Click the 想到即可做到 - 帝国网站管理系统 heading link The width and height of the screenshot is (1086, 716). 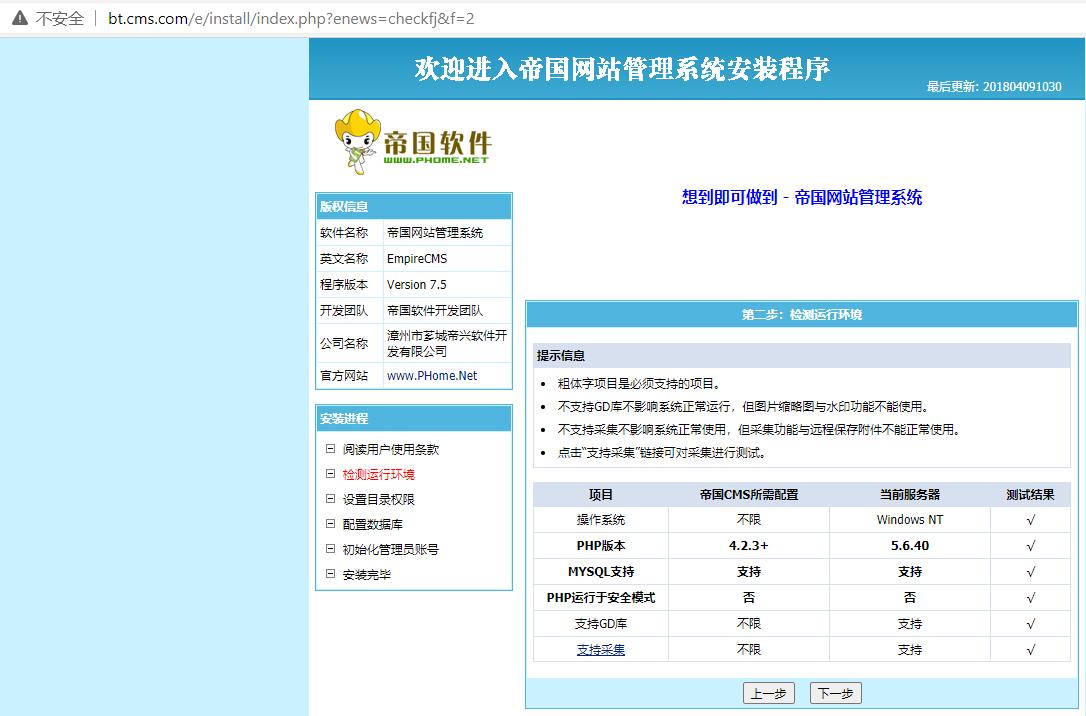(802, 197)
